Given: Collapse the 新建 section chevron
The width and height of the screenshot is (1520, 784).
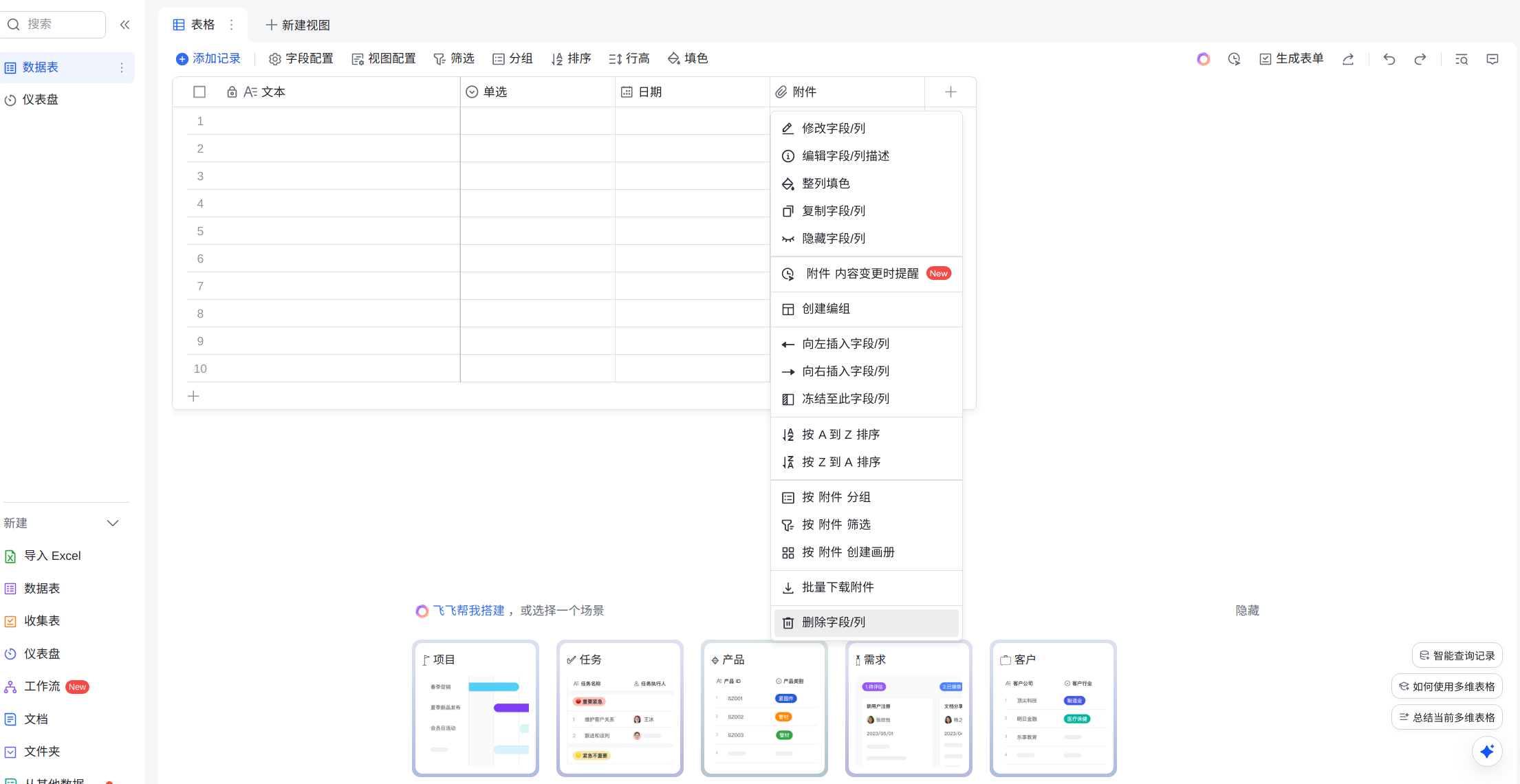Looking at the screenshot, I should pos(113,523).
